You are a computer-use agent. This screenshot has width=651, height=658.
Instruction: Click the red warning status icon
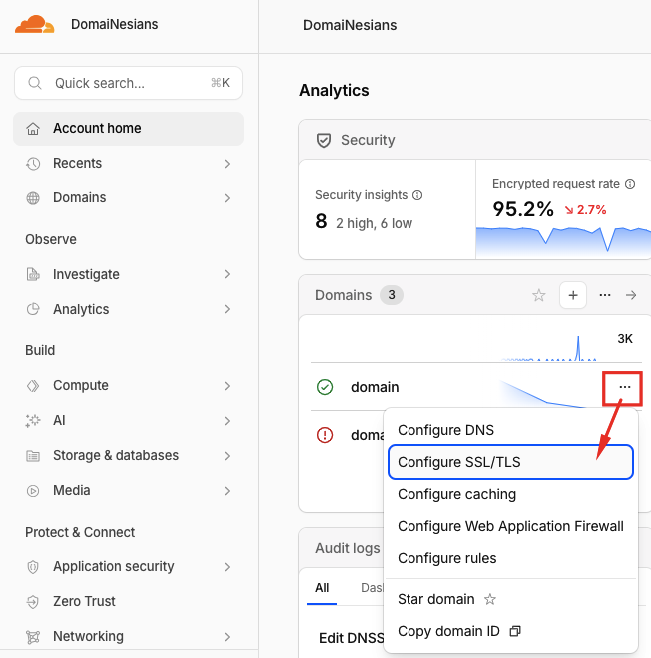(325, 435)
